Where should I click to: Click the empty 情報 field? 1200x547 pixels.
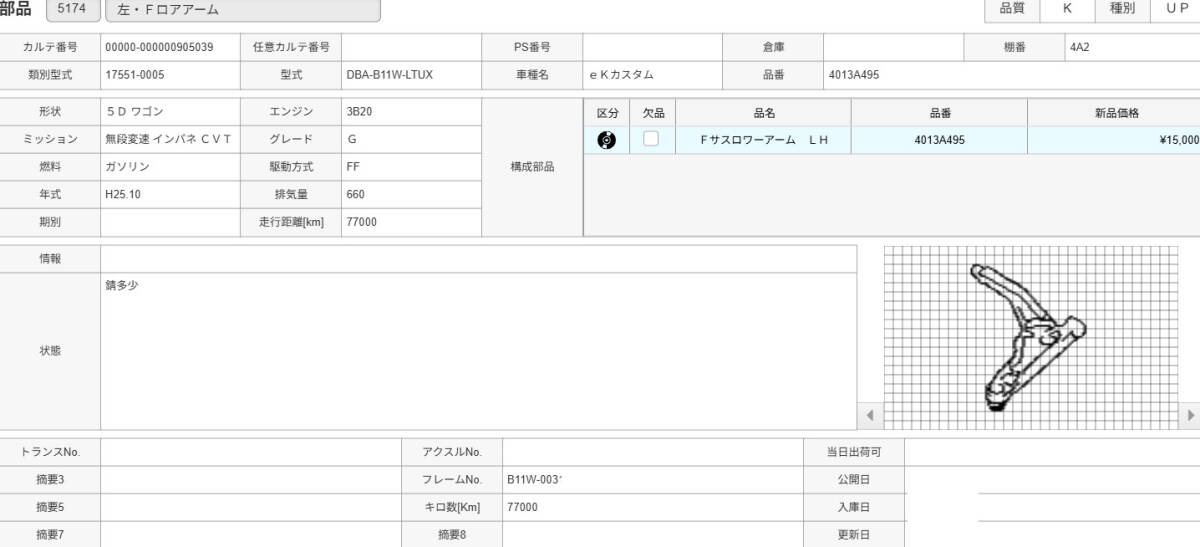(x=479, y=258)
